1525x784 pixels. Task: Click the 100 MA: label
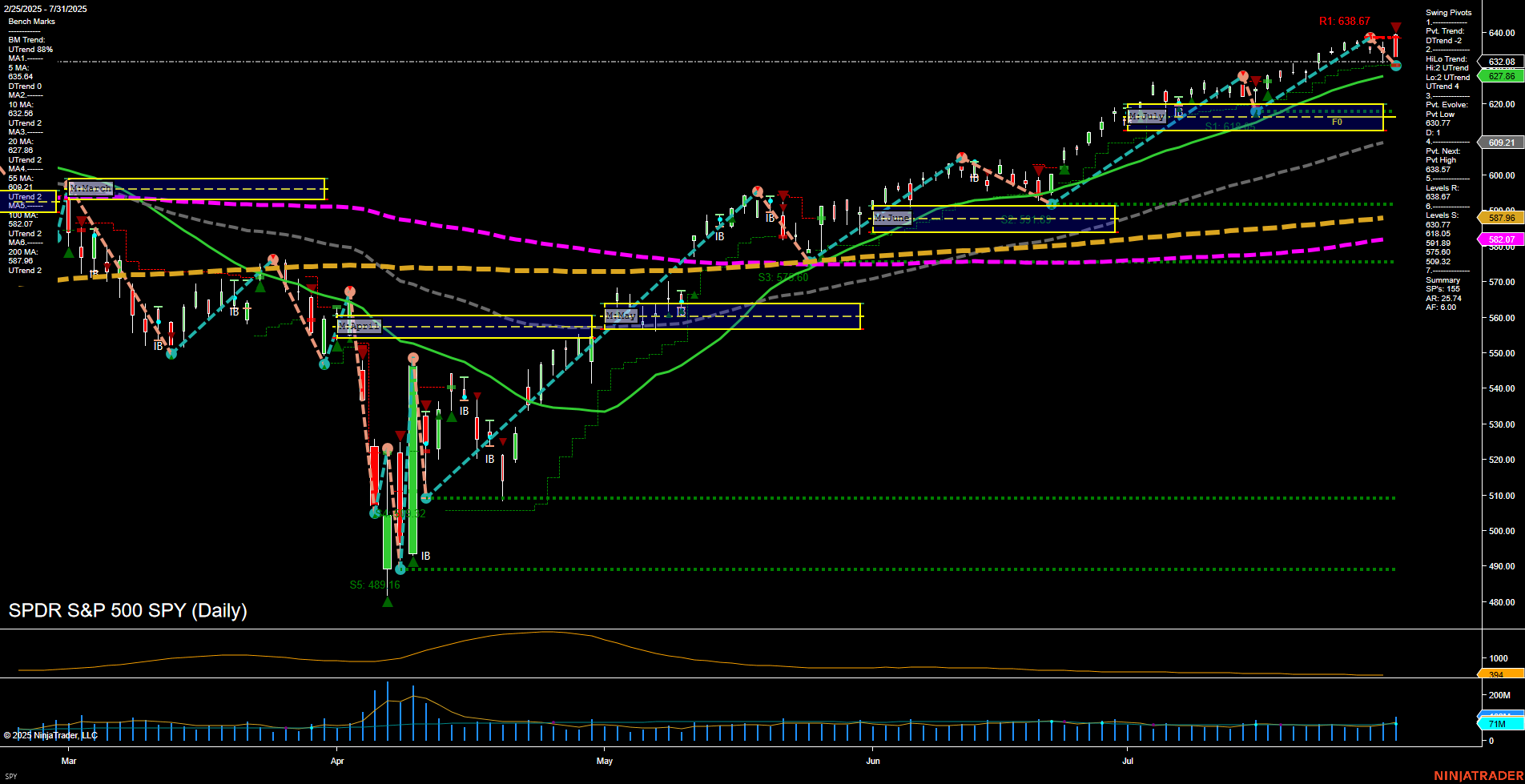[23, 215]
